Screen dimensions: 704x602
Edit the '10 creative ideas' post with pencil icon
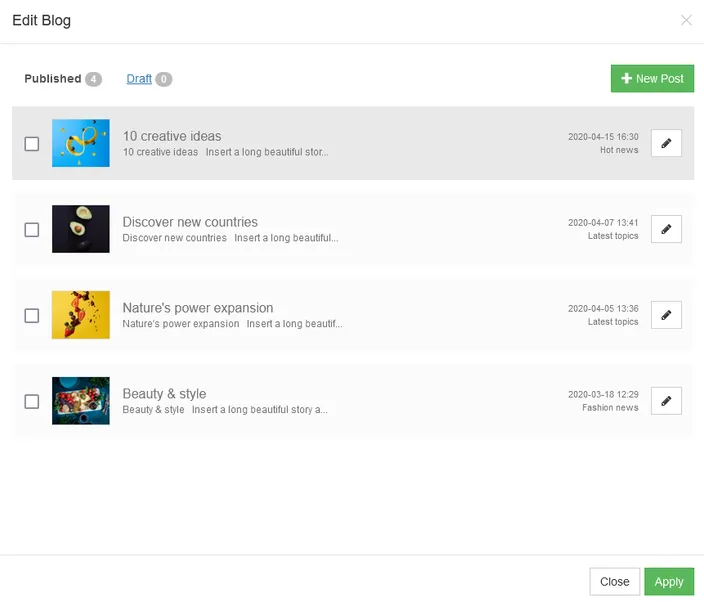coord(666,143)
